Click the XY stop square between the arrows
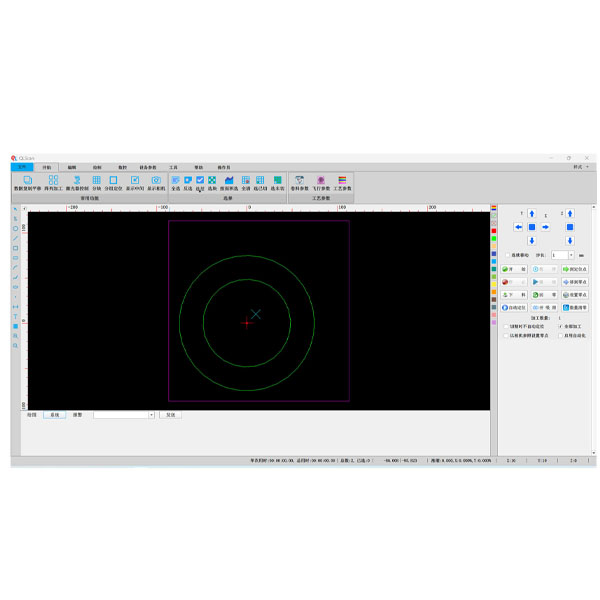The width and height of the screenshot is (600, 600). point(532,227)
